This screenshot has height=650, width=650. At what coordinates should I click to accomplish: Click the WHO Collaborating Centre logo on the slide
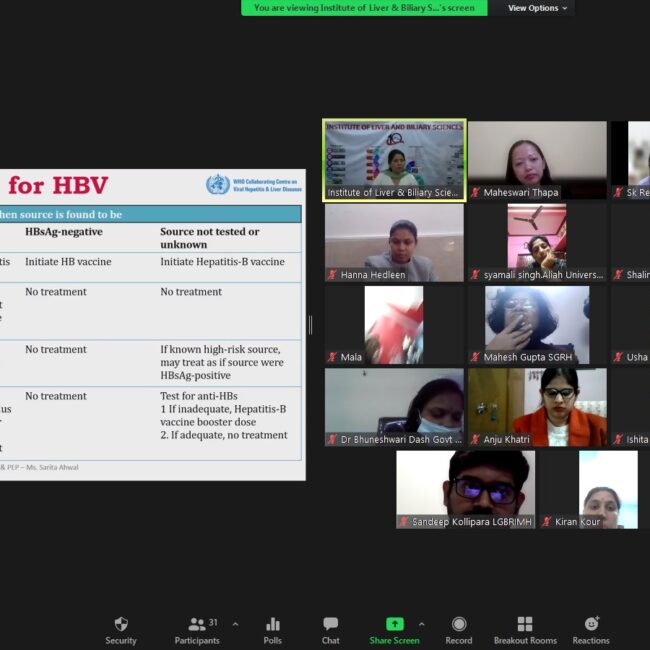pos(217,184)
